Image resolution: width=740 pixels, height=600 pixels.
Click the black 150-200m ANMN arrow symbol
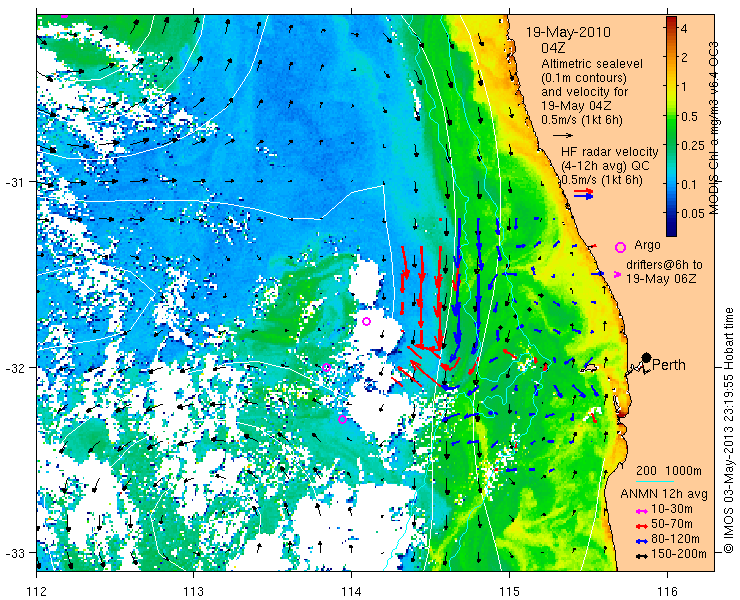point(641,556)
